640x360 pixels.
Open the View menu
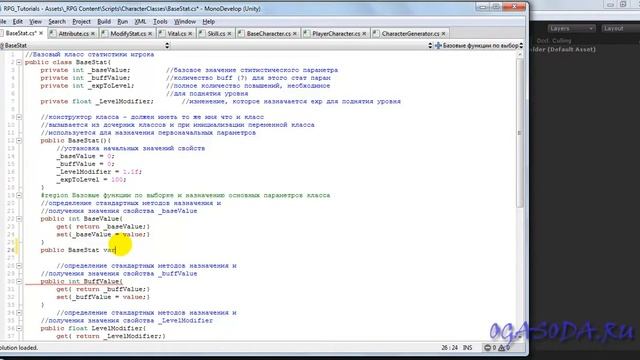(x=35, y=22)
